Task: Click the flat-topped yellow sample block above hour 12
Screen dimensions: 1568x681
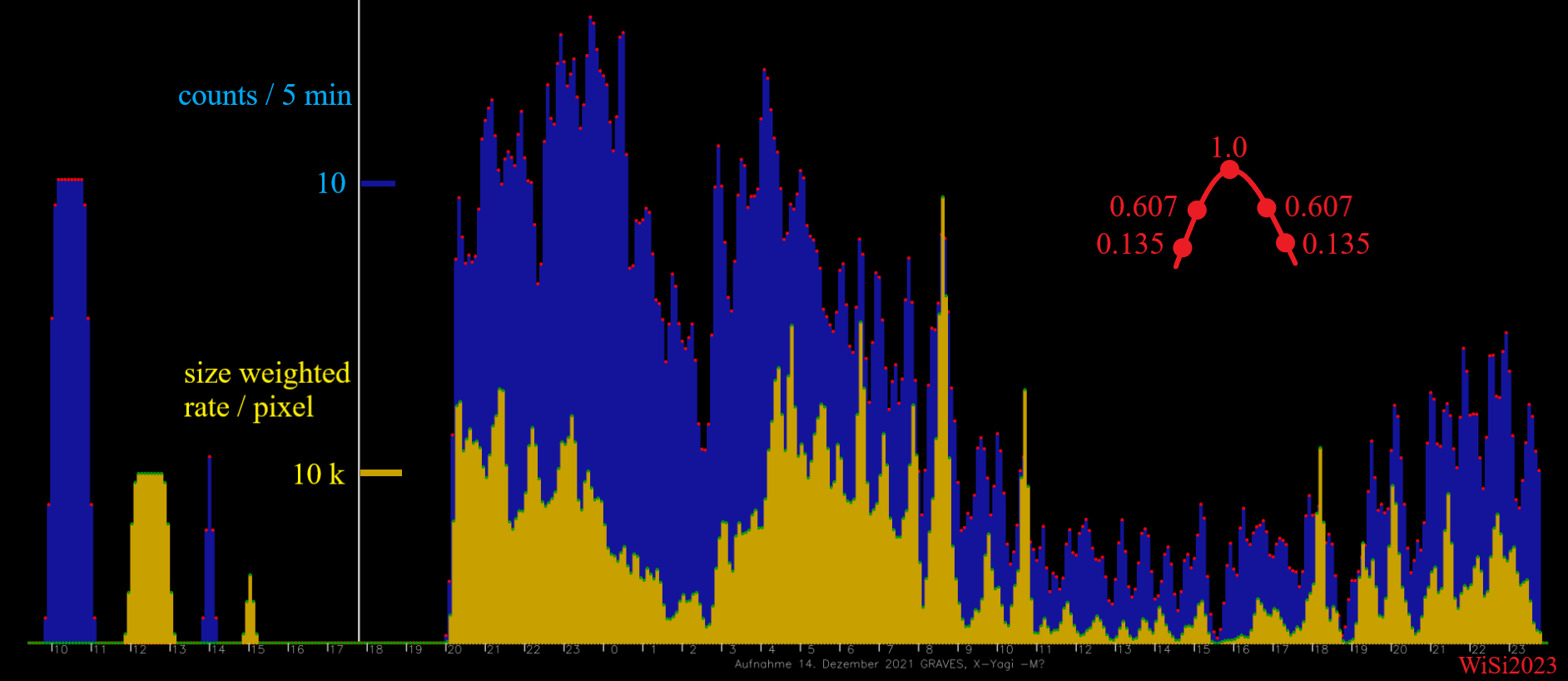Action: click(x=150, y=558)
